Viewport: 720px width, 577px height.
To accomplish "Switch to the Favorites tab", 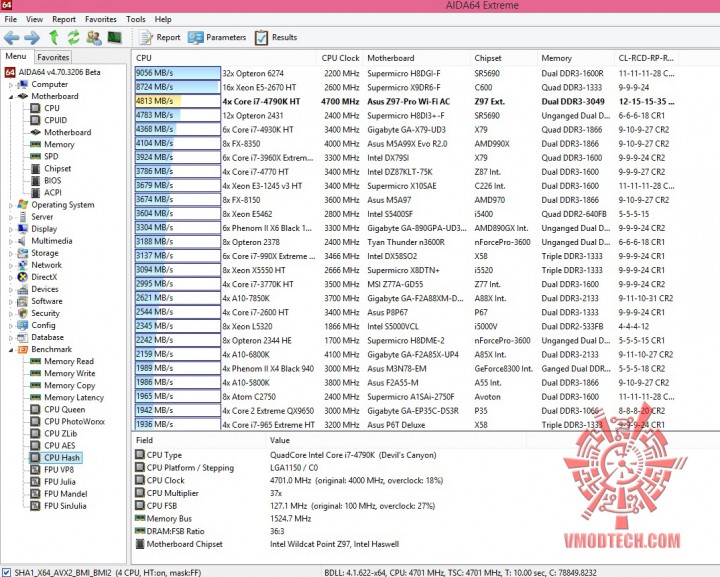I will coord(53,57).
